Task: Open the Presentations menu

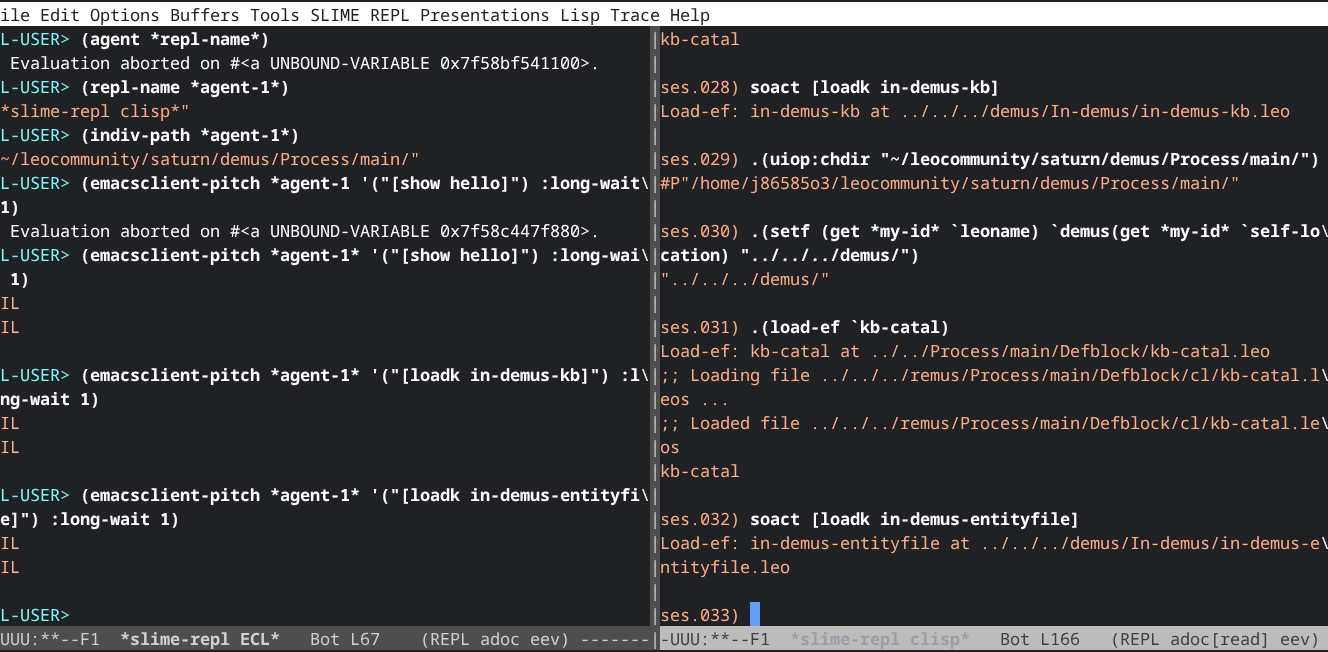Action: [x=485, y=15]
